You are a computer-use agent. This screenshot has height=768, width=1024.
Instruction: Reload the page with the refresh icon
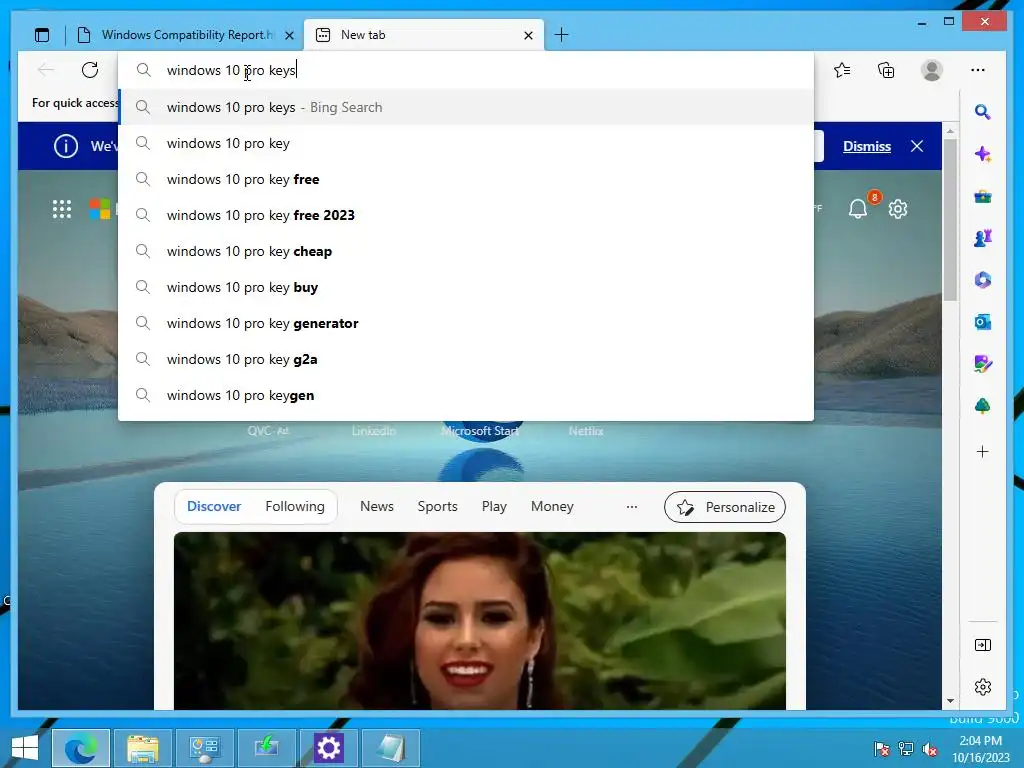(x=90, y=70)
